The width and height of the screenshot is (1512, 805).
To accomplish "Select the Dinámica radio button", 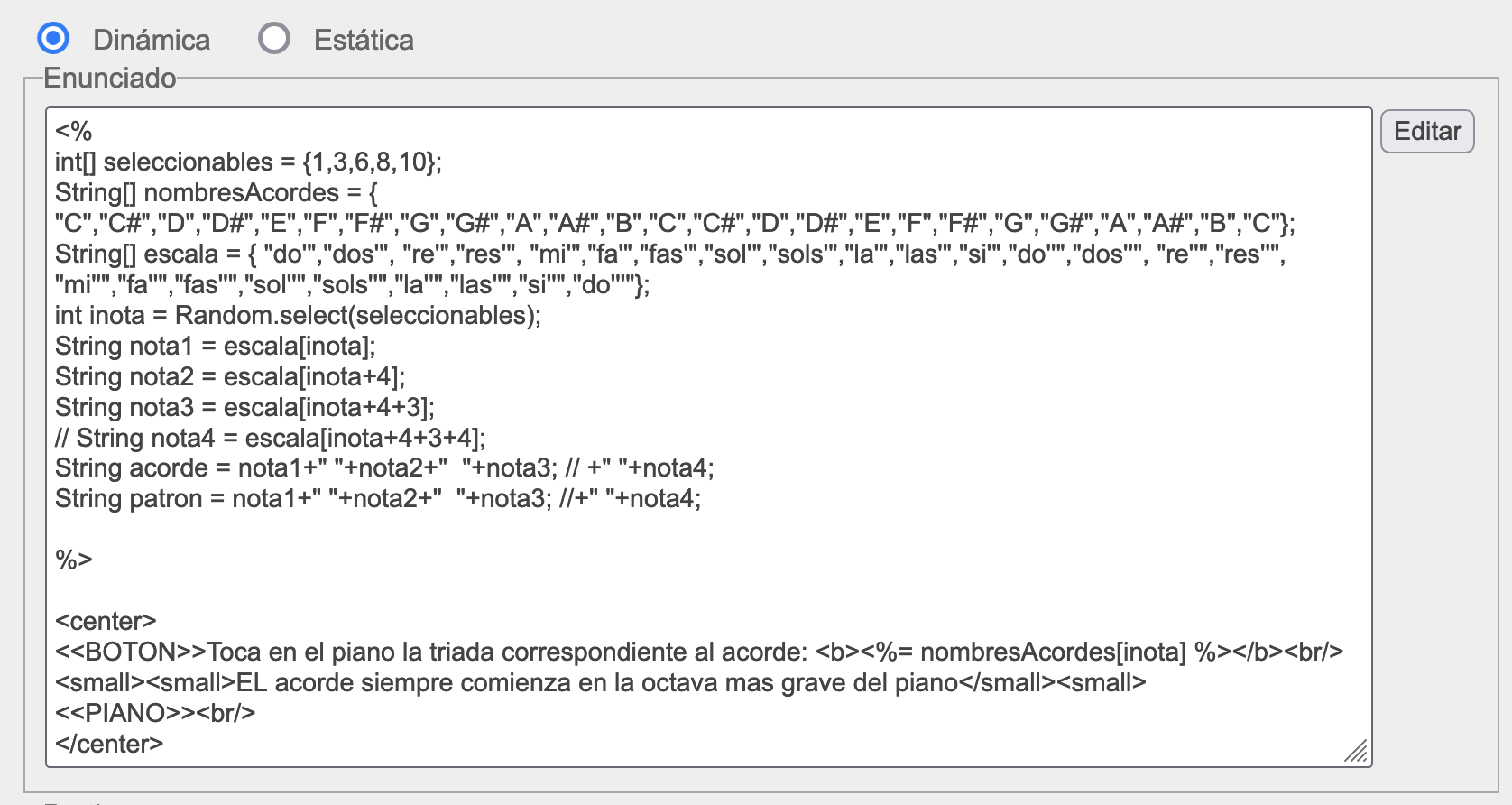I will 53,39.
